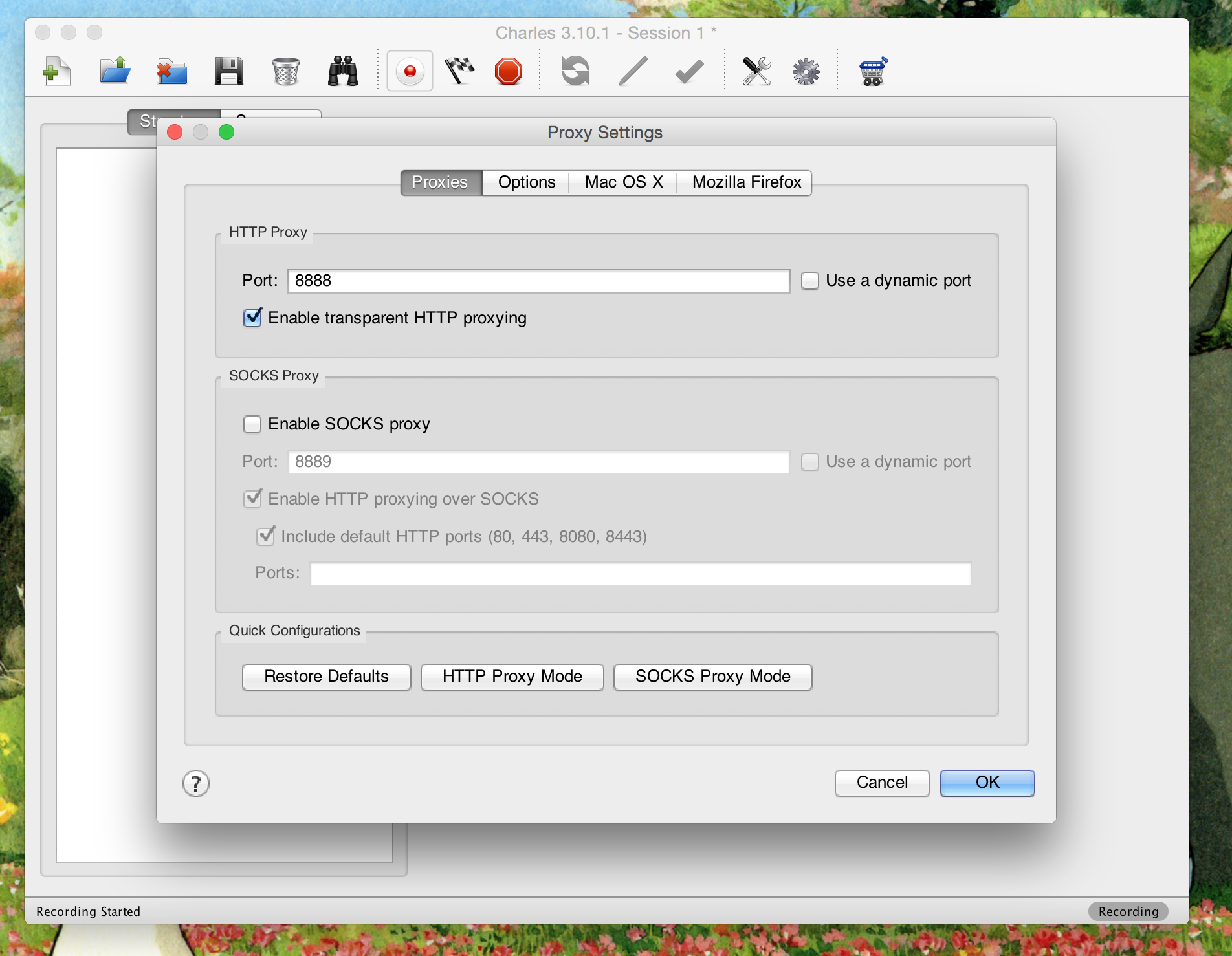Screen dimensions: 1232x956
Task: Toggle Enable HTTP proxying over SOCKS
Action: click(252, 499)
